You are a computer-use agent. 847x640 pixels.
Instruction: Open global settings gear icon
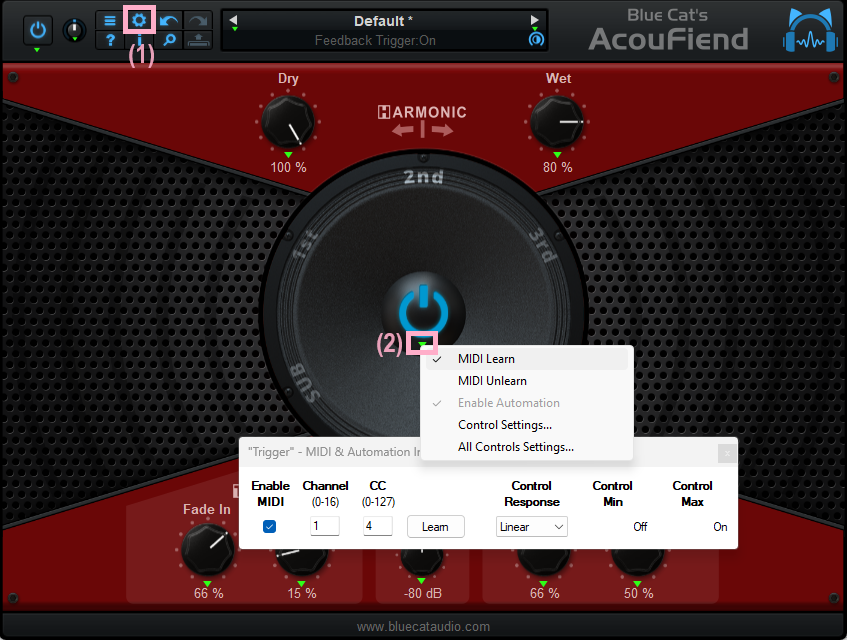pos(139,21)
